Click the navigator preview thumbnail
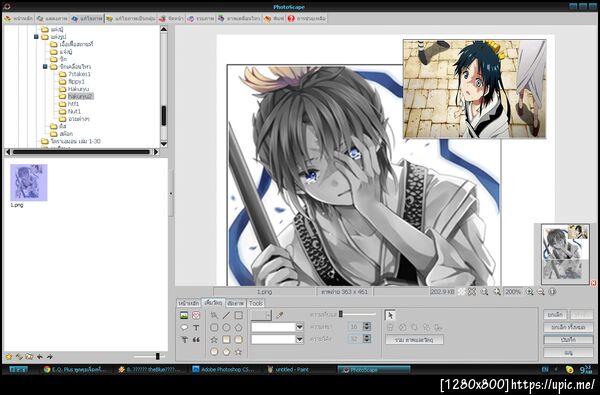The image size is (600, 395). (565, 254)
